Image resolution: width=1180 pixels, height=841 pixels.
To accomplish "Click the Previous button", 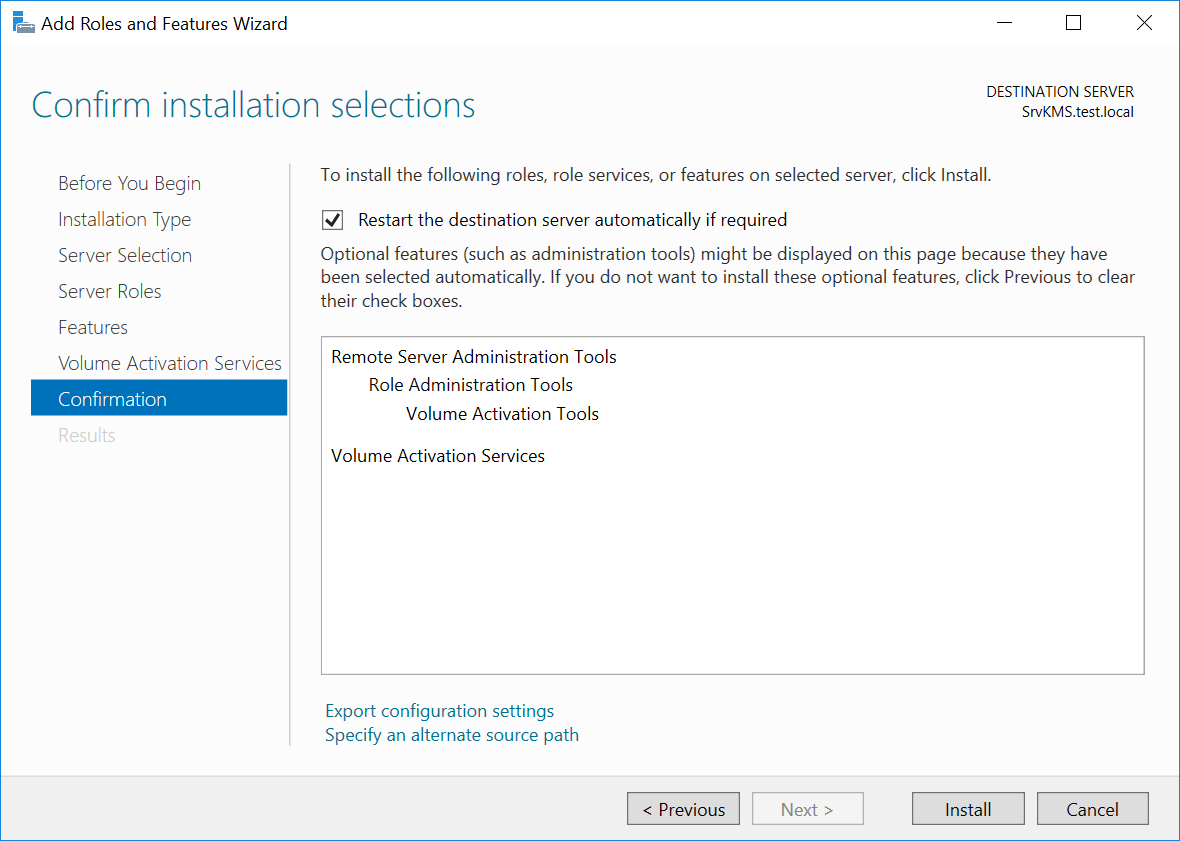I will [683, 809].
